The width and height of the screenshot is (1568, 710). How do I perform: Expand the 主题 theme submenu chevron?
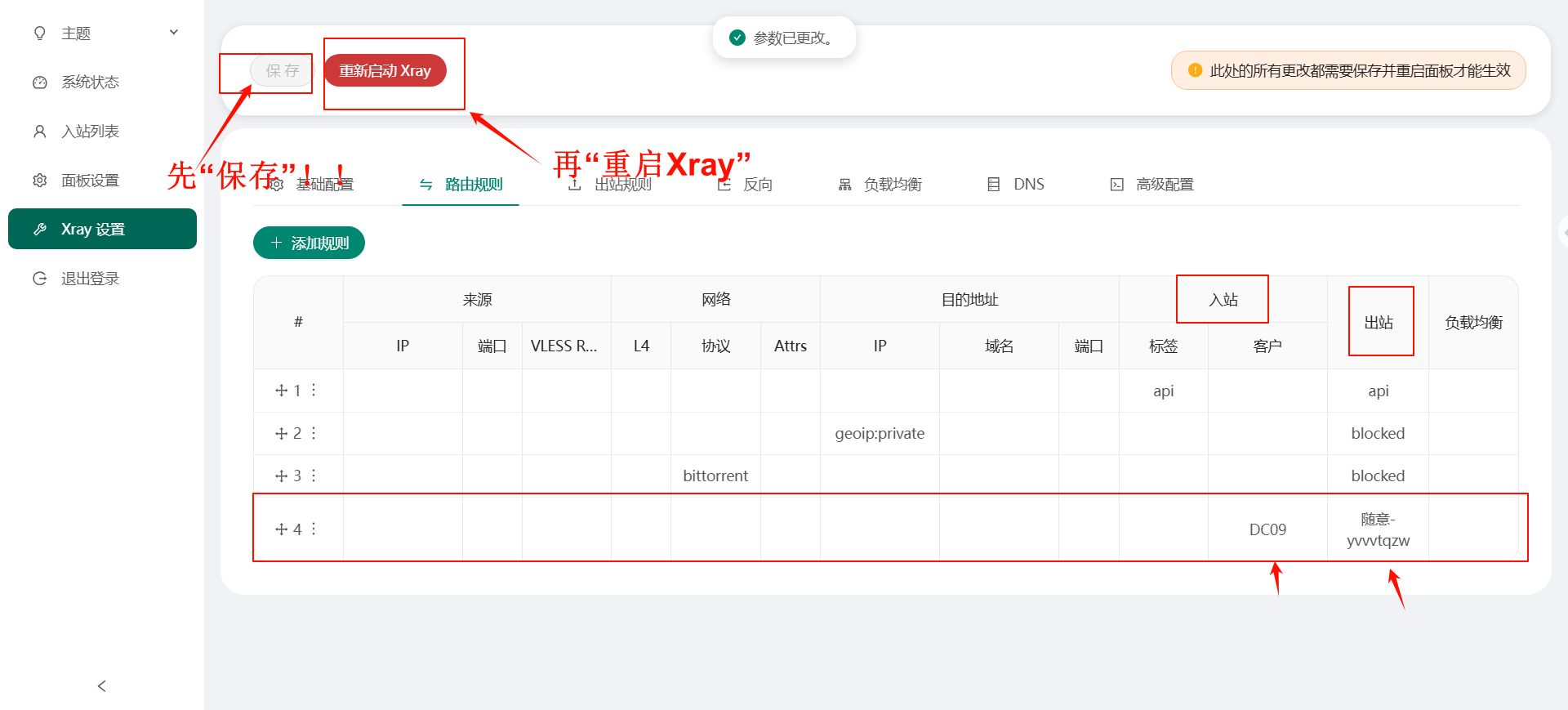tap(173, 33)
